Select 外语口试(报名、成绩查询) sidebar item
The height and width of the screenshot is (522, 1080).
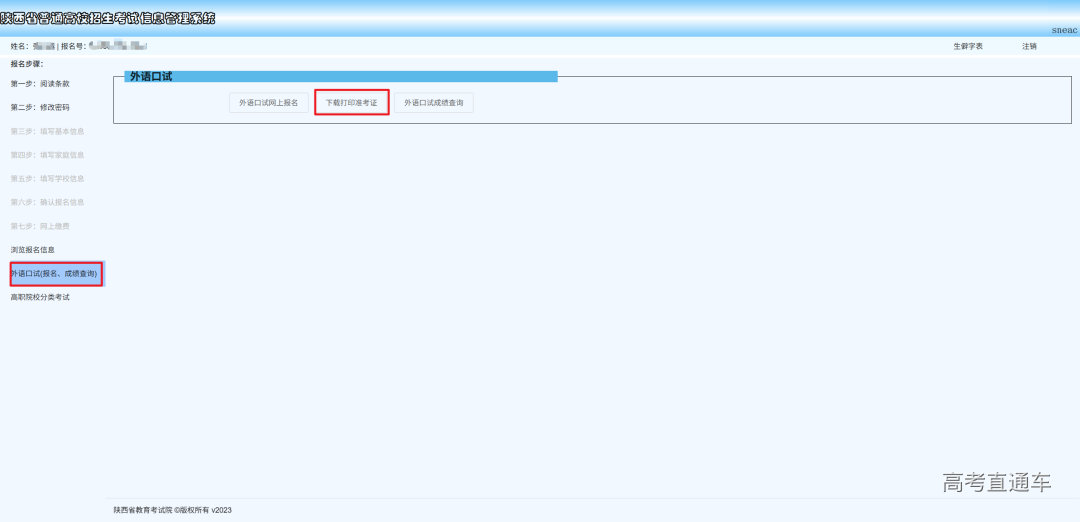(x=55, y=274)
